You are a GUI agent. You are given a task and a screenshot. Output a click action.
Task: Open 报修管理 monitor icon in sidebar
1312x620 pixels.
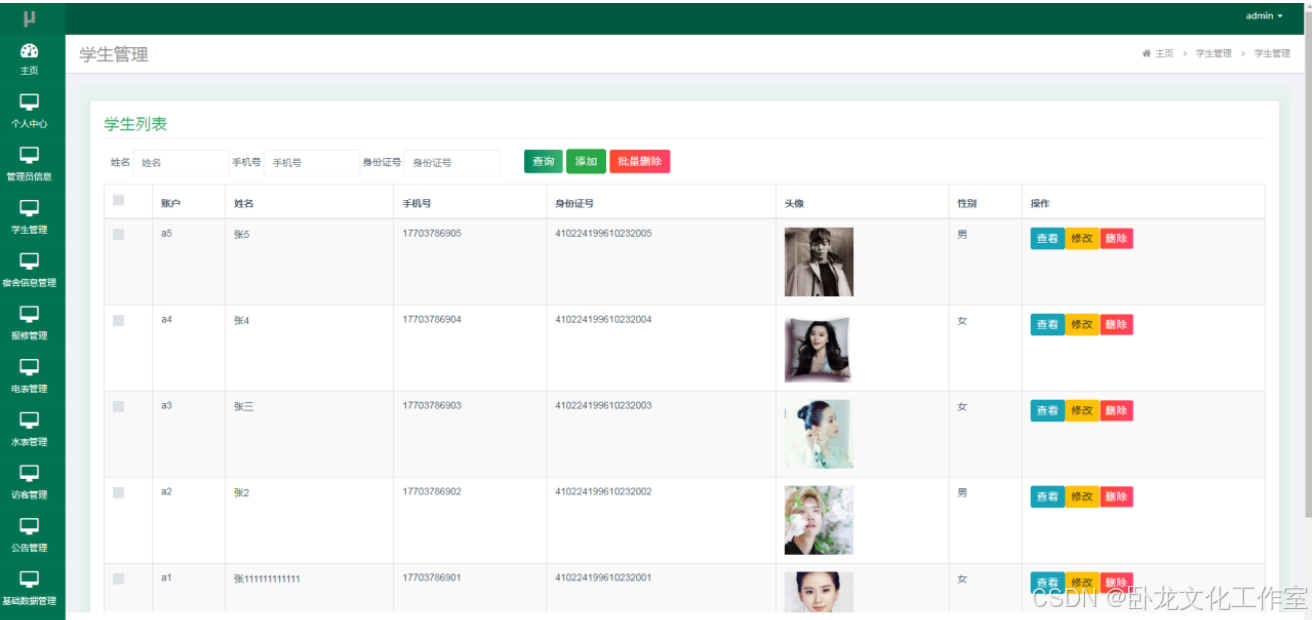pos(29,314)
